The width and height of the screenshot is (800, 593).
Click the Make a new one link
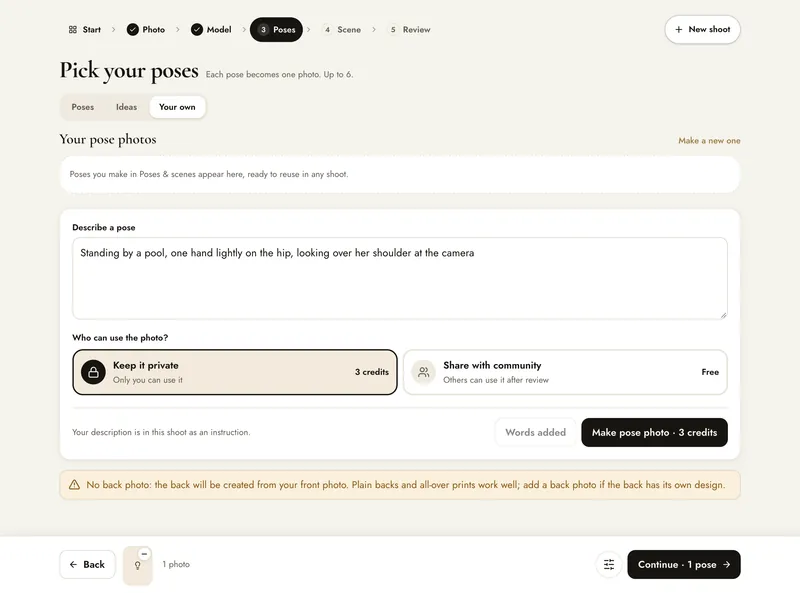709,141
